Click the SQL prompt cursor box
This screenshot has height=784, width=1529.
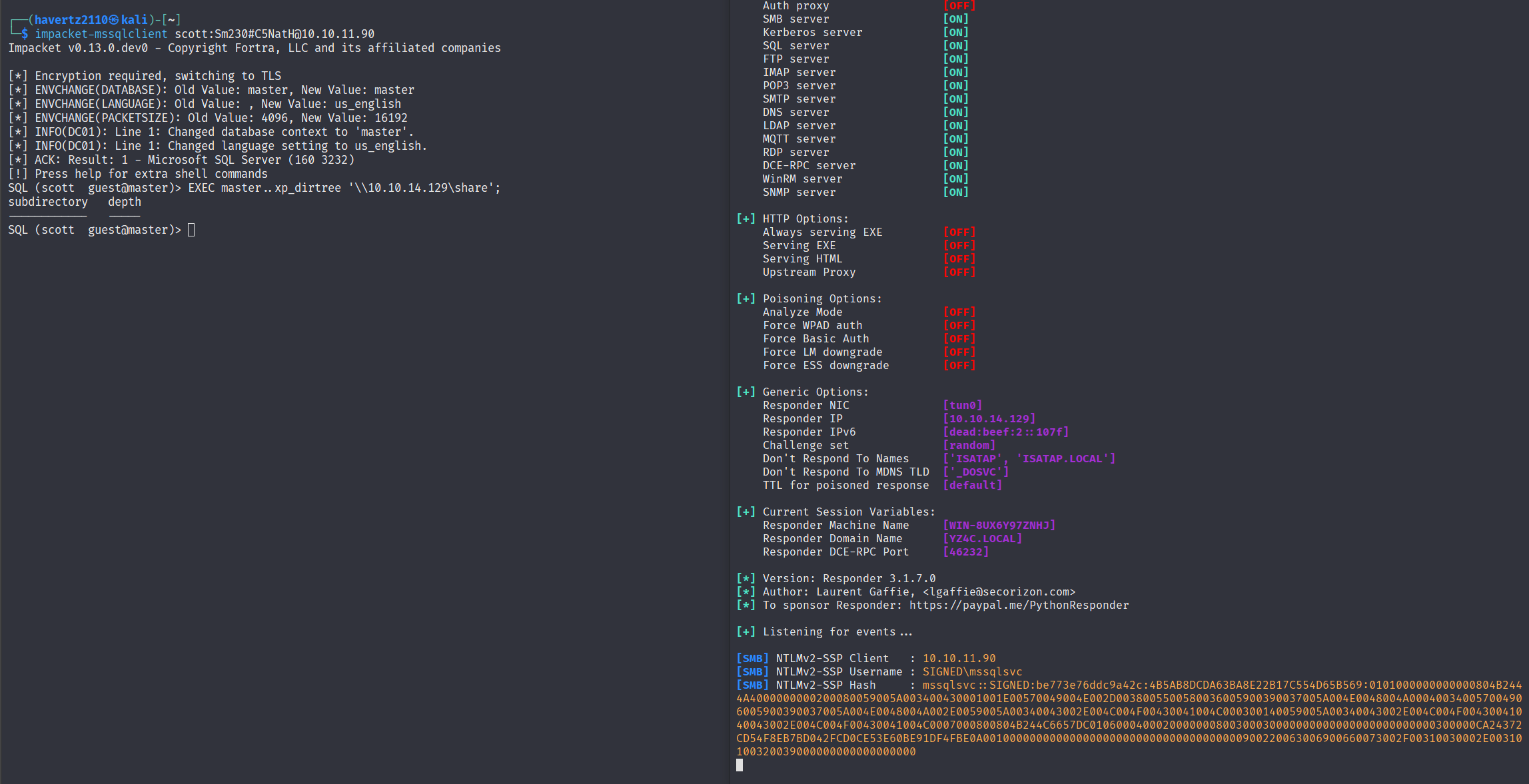(191, 230)
